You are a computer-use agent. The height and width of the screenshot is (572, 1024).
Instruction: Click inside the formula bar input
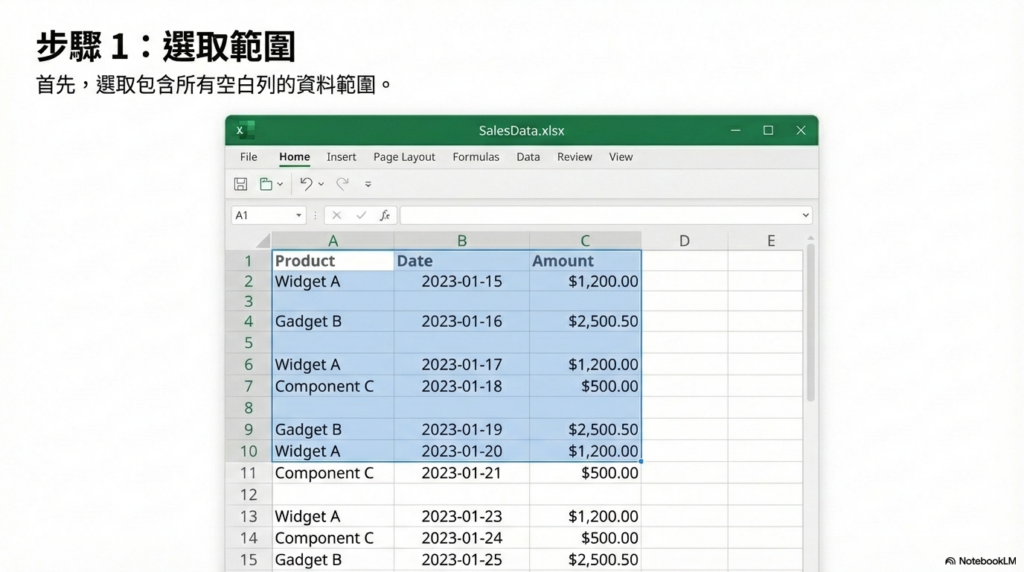pyautogui.click(x=600, y=215)
